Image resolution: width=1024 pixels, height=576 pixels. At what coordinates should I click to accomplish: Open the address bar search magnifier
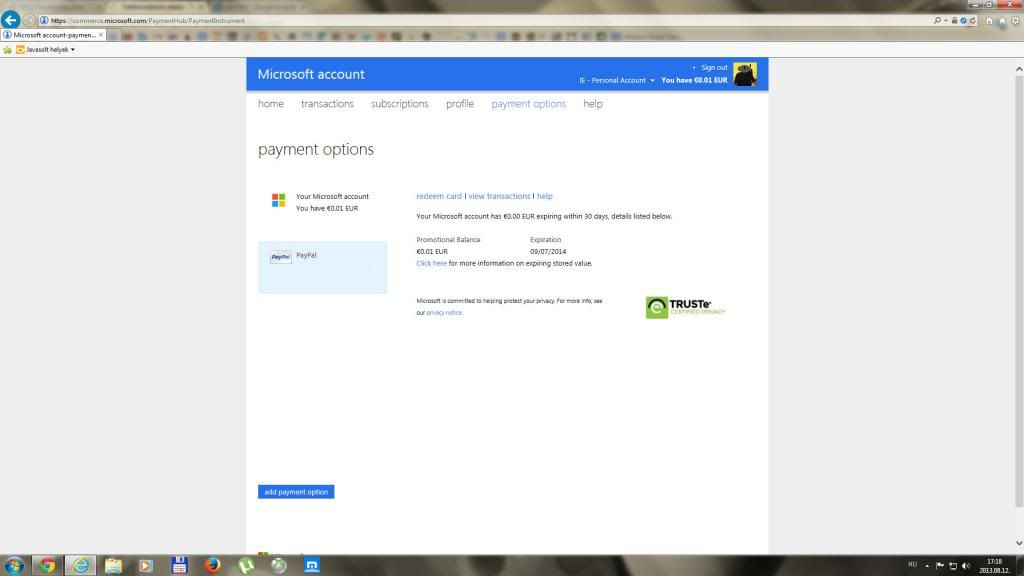(937, 20)
